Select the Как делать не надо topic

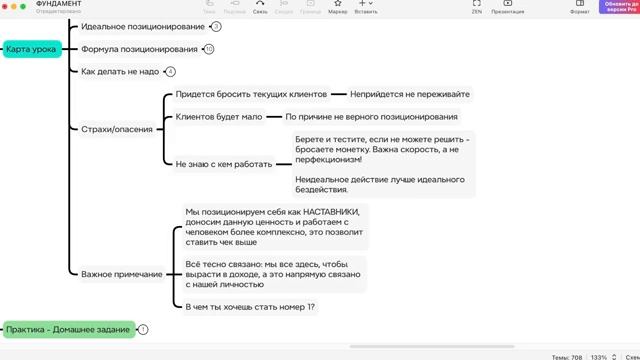pyautogui.click(x=120, y=71)
